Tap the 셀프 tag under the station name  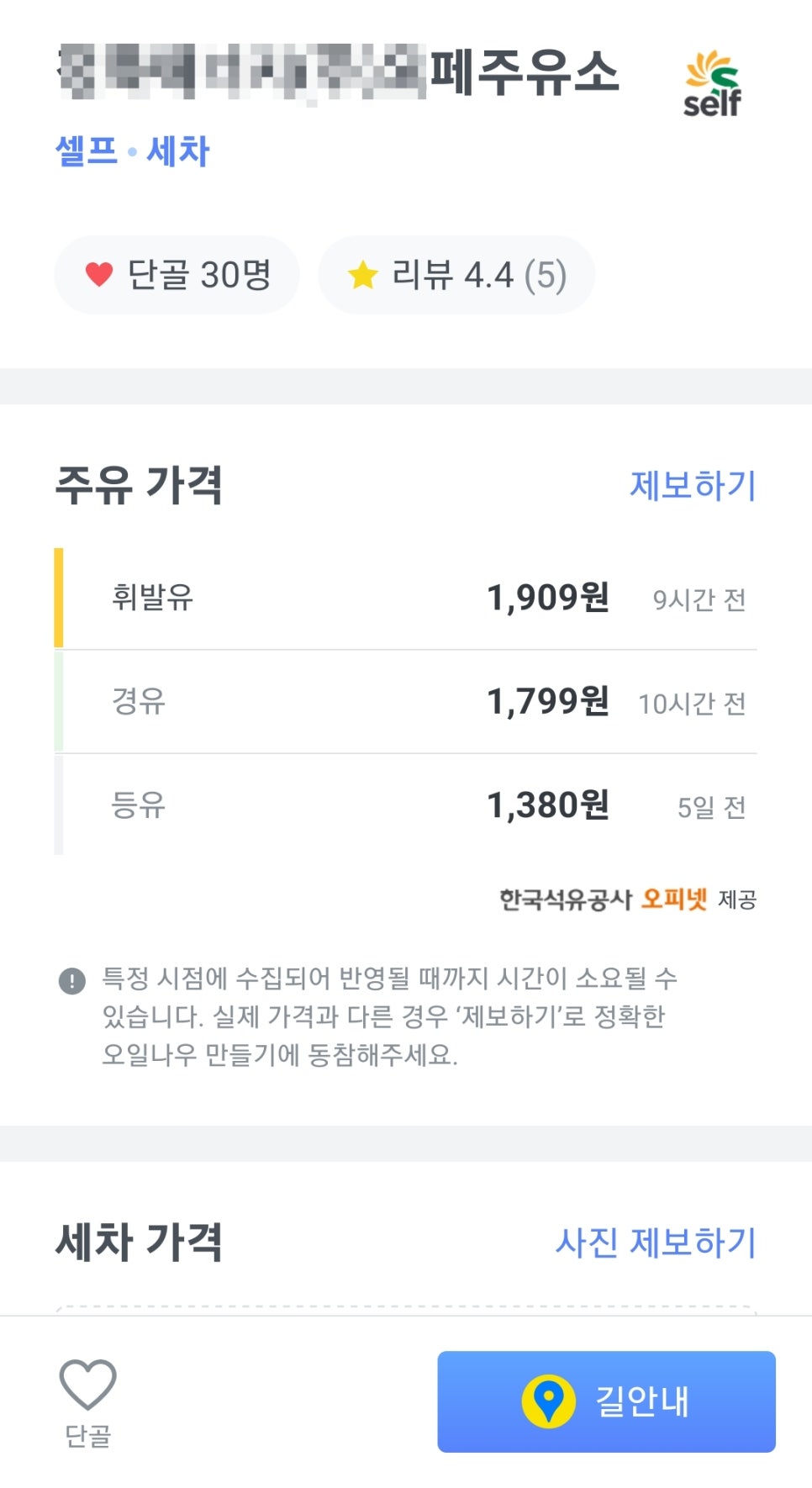[x=87, y=151]
